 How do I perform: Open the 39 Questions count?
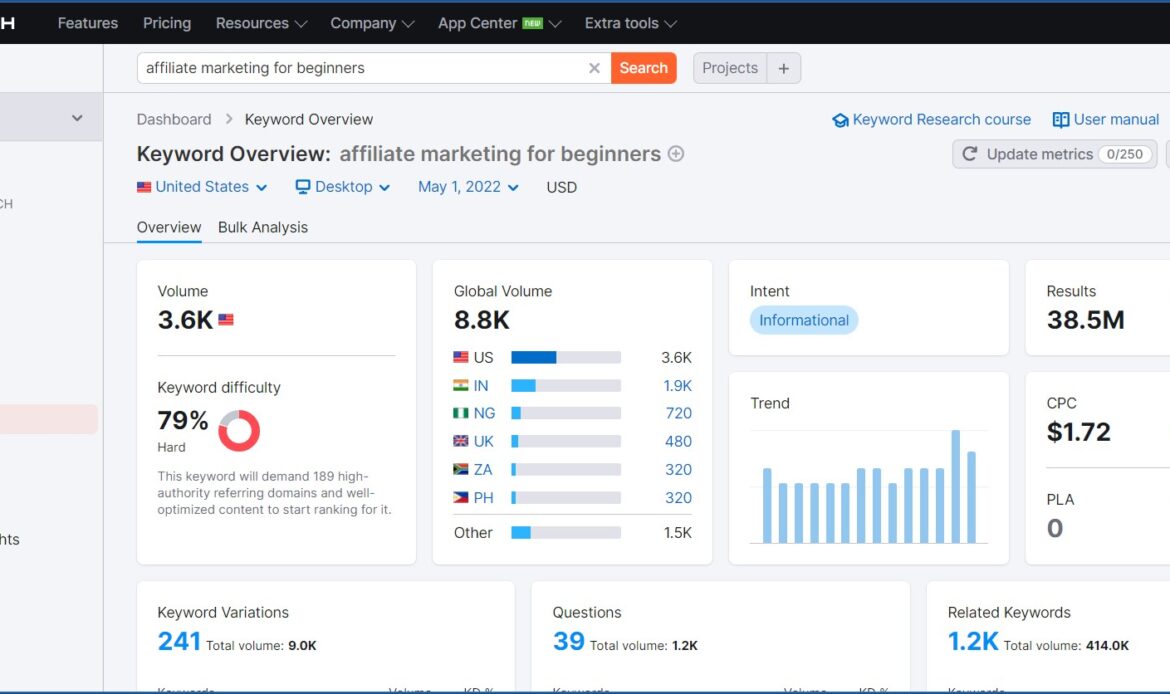point(569,641)
